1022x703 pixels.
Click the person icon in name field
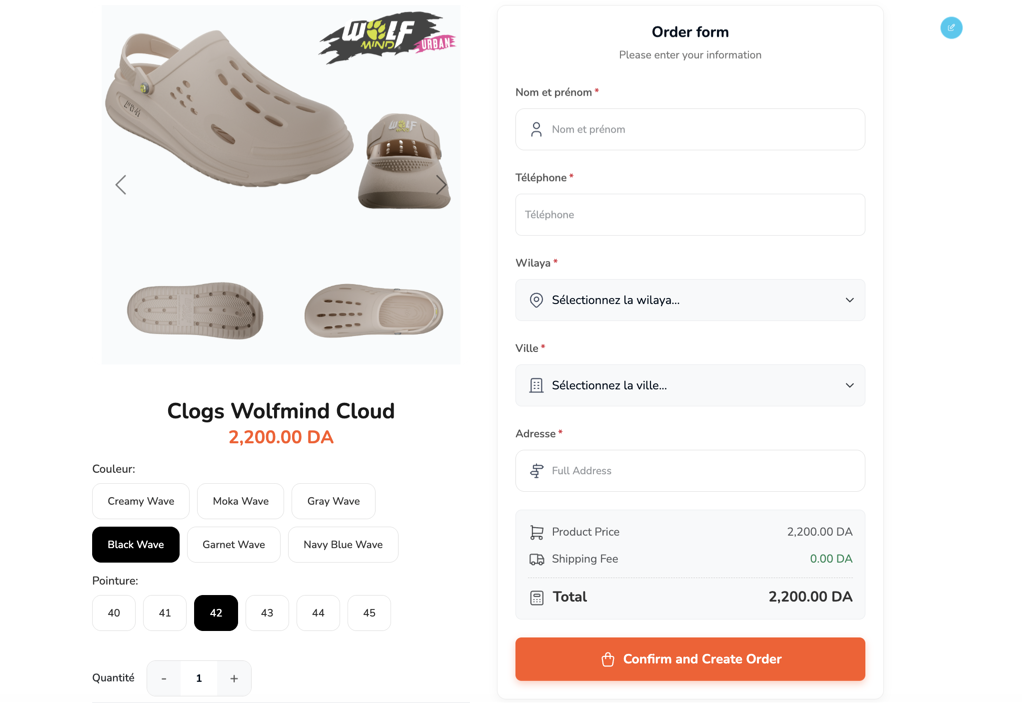click(x=537, y=129)
